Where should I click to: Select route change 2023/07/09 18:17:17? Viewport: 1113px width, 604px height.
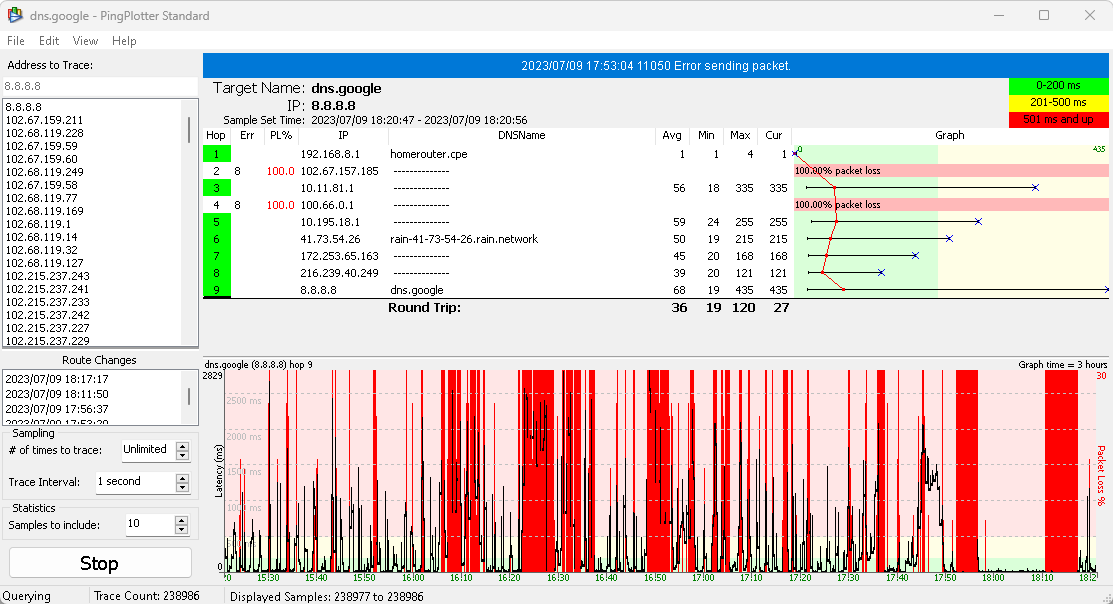coord(57,379)
